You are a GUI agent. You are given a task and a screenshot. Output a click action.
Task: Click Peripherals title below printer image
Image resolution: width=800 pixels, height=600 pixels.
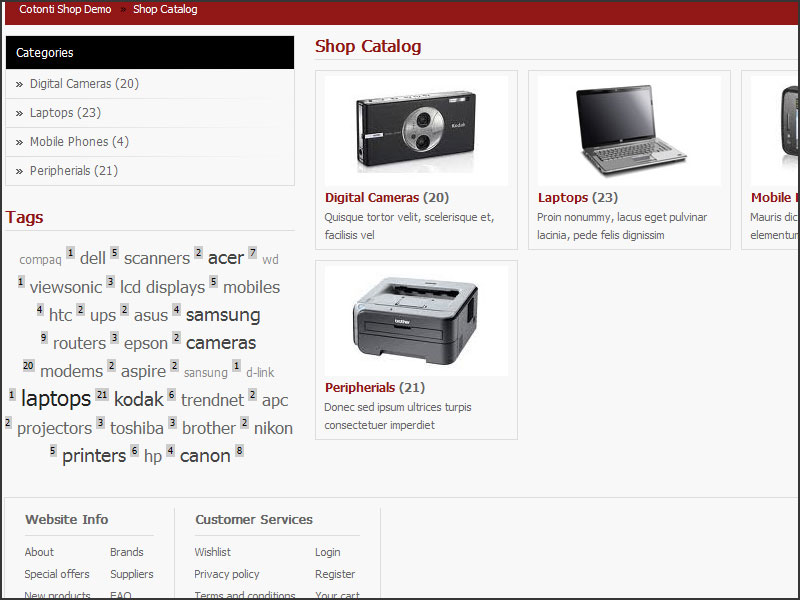tap(360, 388)
